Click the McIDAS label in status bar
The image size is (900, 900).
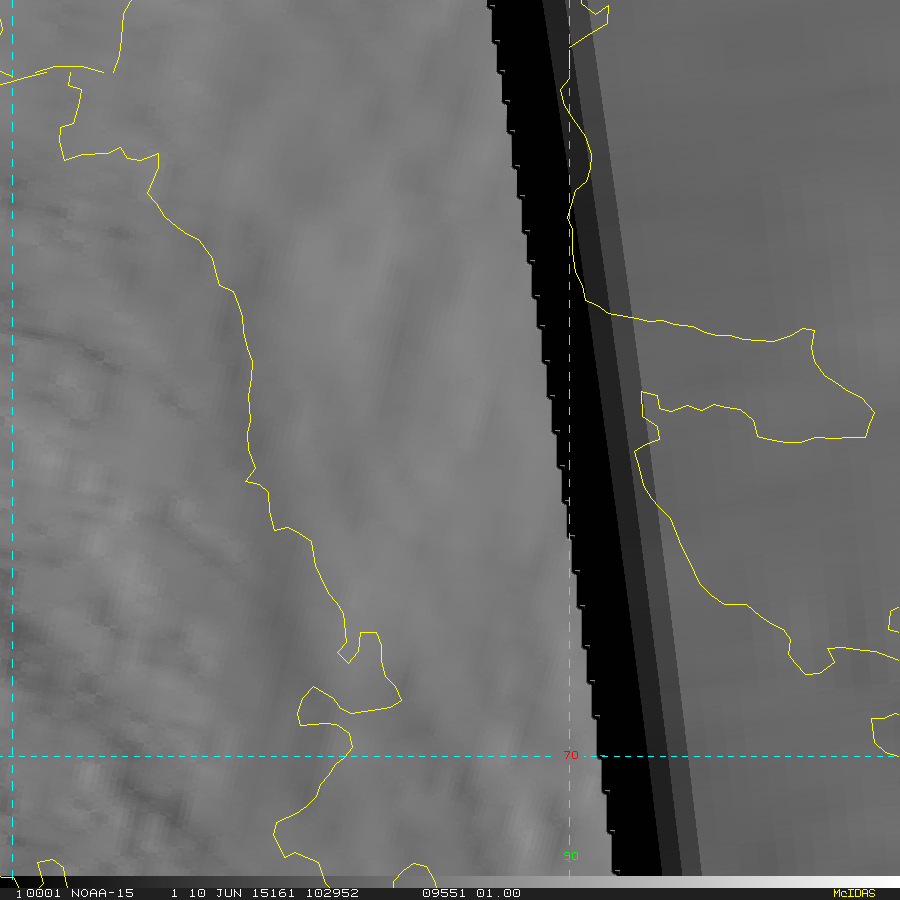(x=854, y=893)
